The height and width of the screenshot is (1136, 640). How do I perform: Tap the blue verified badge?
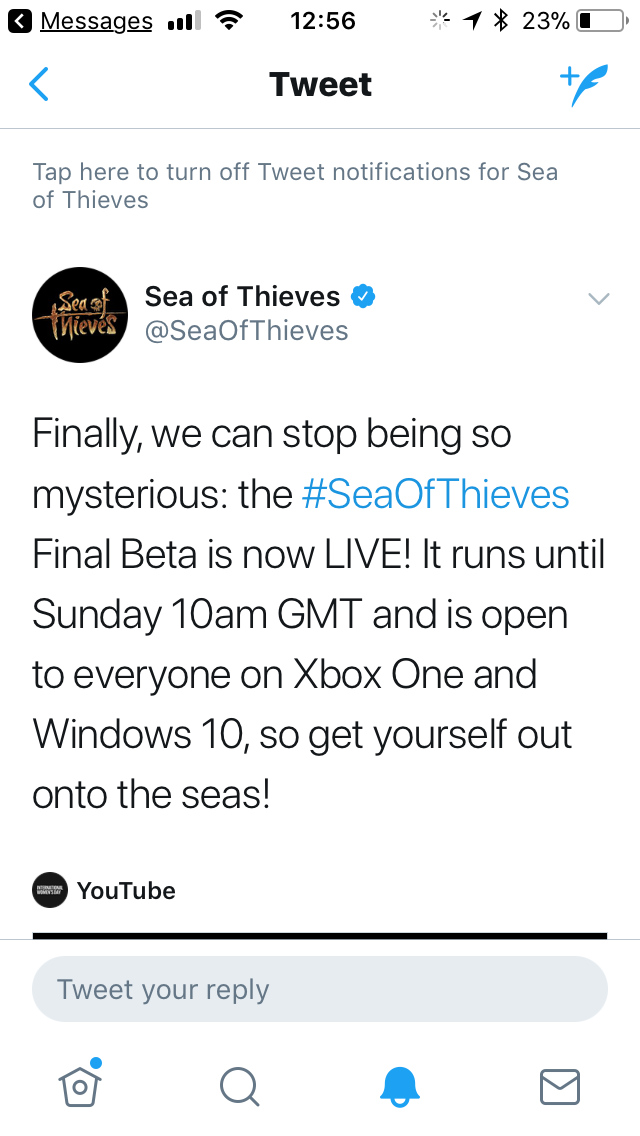[x=363, y=297]
